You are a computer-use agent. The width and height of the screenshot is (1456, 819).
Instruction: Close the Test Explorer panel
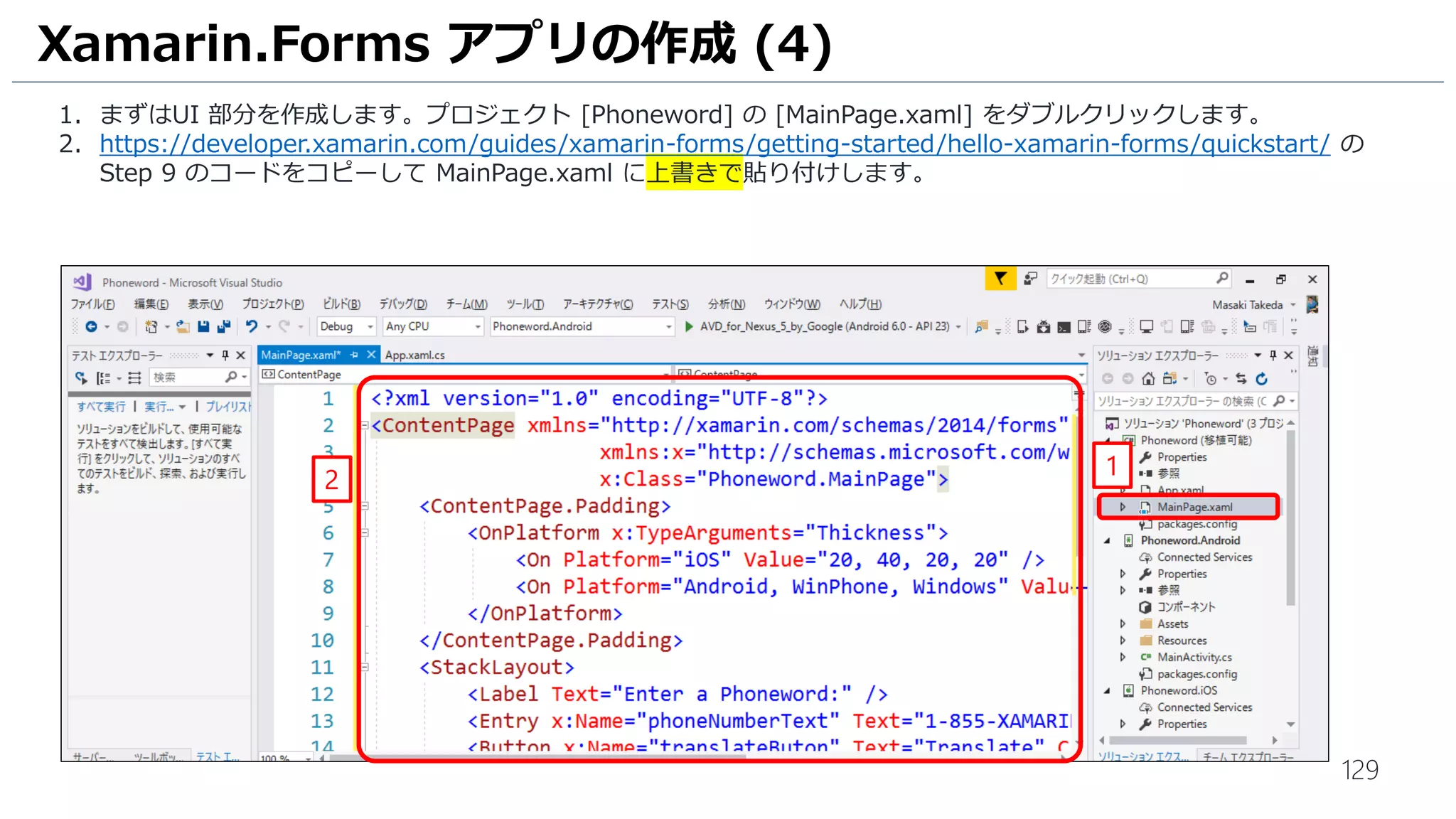click(x=241, y=355)
